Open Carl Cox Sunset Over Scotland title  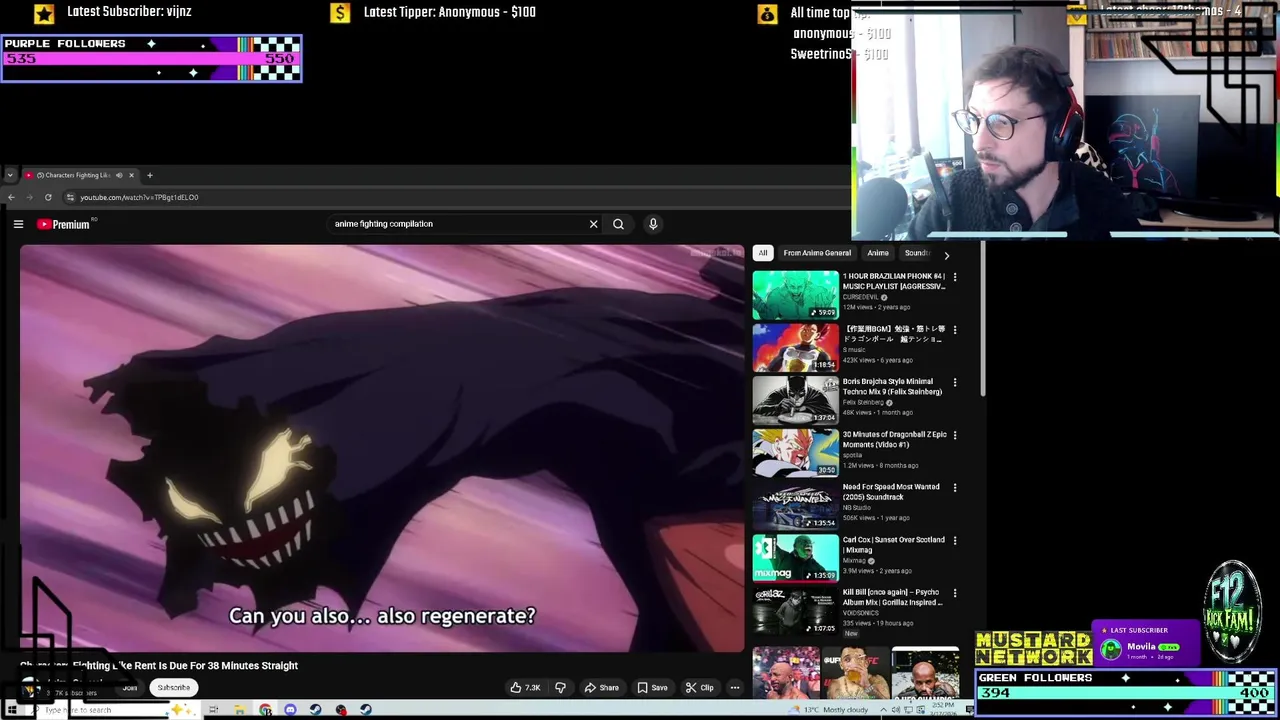pyautogui.click(x=893, y=545)
